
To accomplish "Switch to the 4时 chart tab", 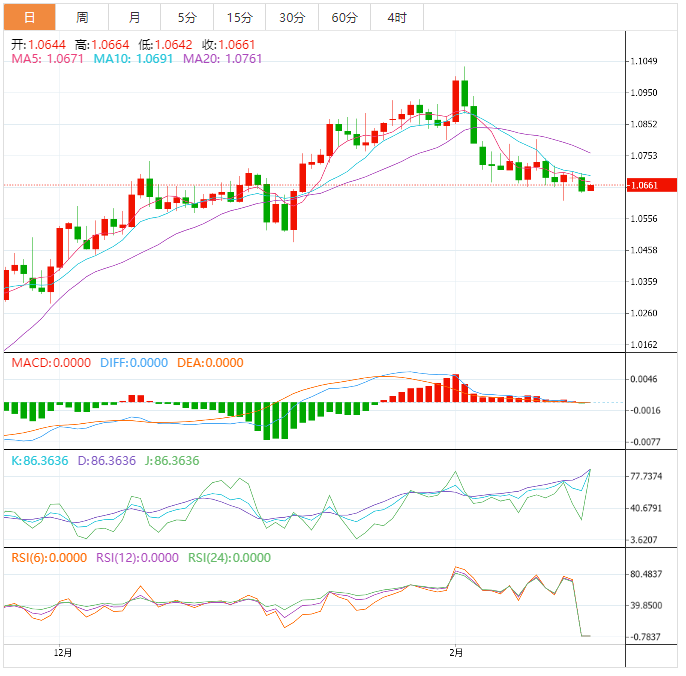I will point(396,17).
